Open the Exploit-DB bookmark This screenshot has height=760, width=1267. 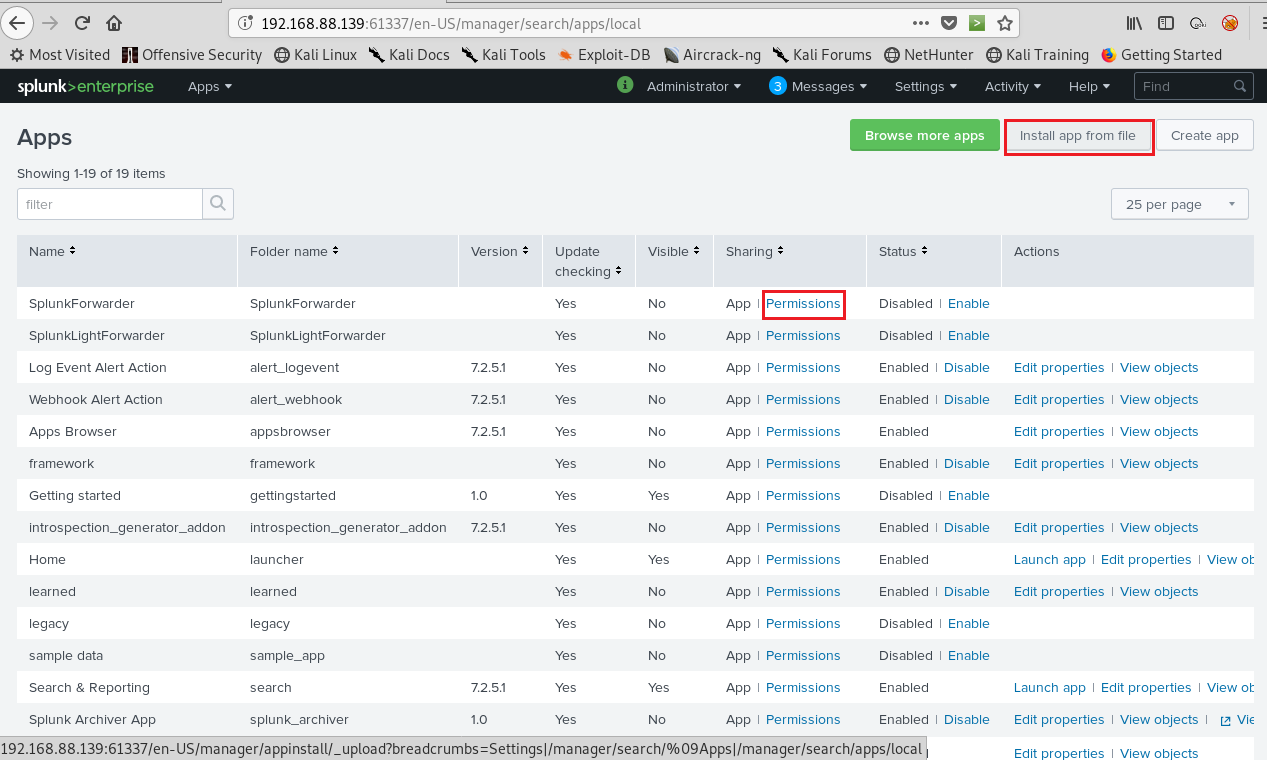coord(604,55)
